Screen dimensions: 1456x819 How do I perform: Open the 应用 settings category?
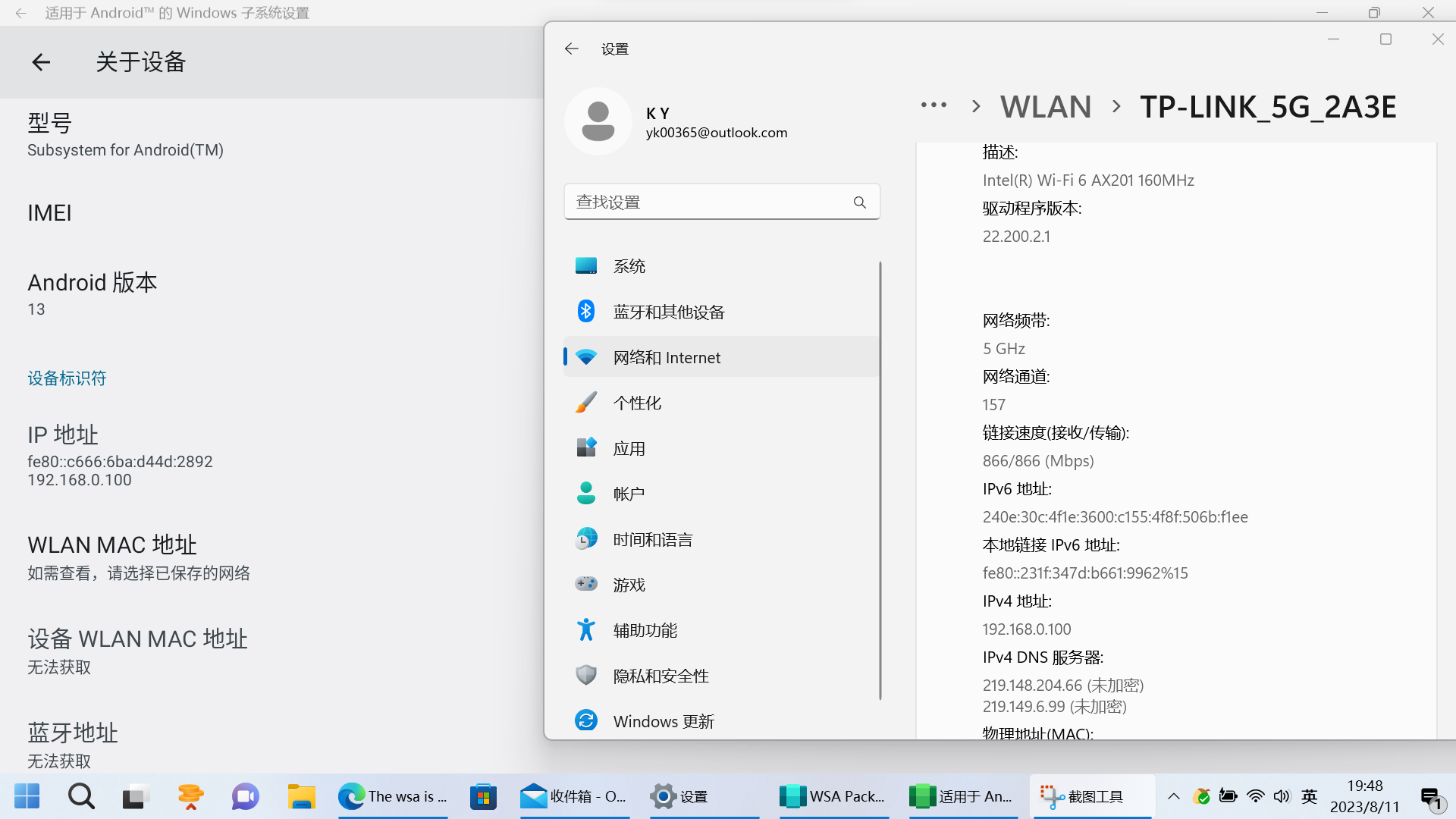(x=721, y=448)
